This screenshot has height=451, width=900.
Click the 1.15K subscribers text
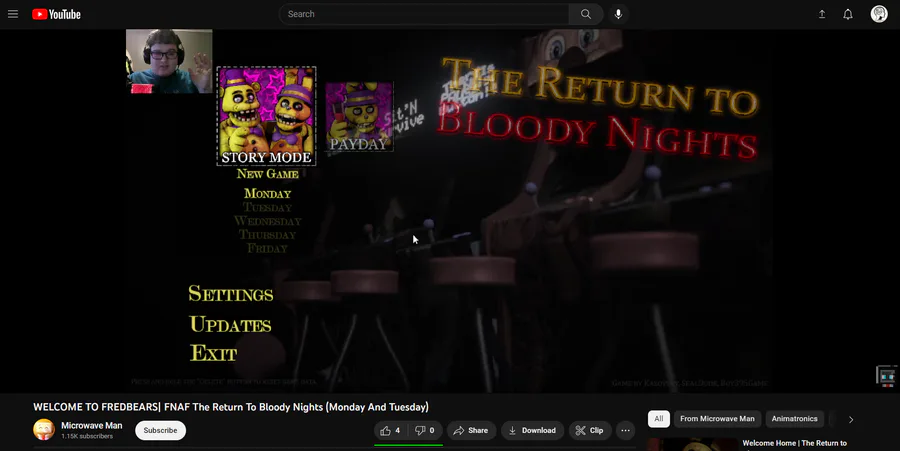[87, 436]
